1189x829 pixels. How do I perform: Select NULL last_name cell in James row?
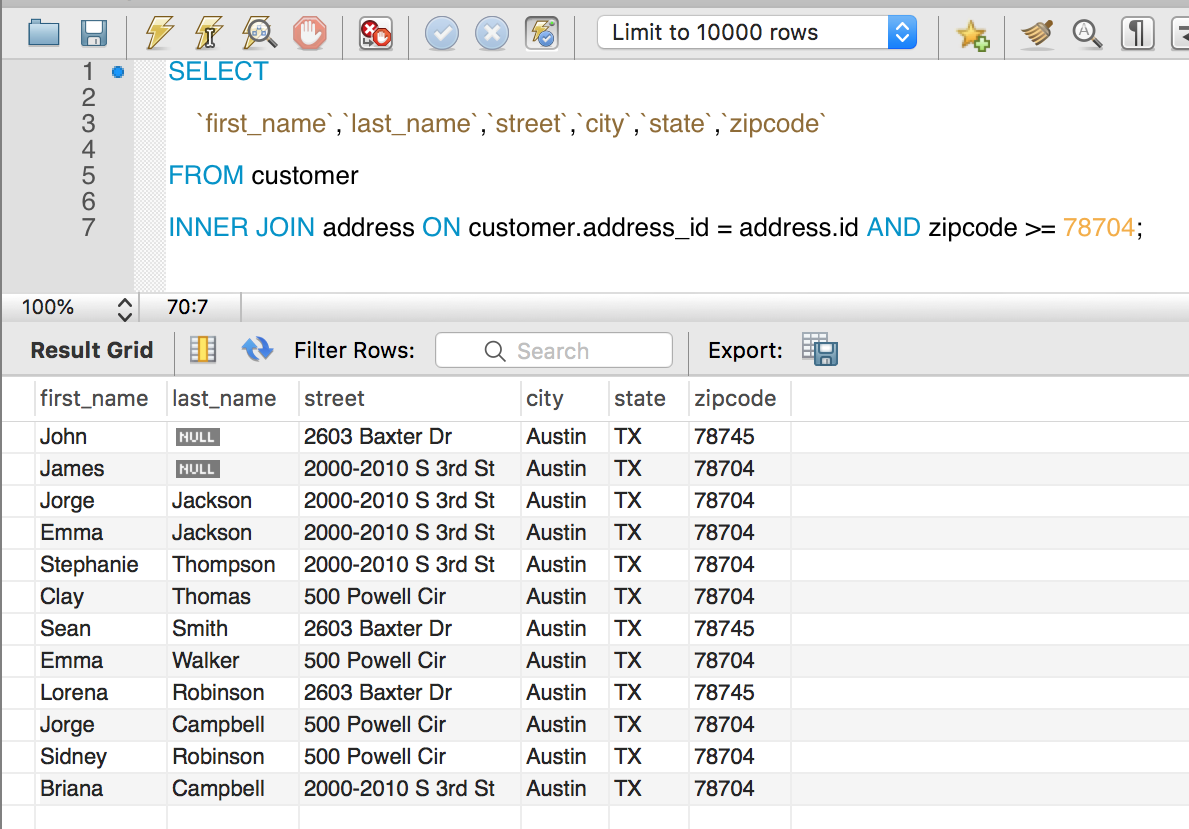pyautogui.click(x=233, y=469)
